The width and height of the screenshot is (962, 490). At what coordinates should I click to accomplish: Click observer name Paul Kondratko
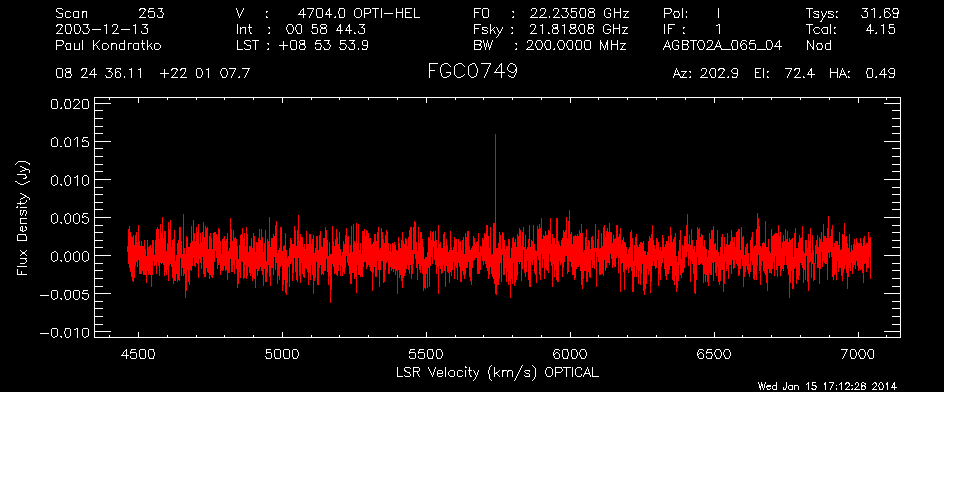click(109, 46)
